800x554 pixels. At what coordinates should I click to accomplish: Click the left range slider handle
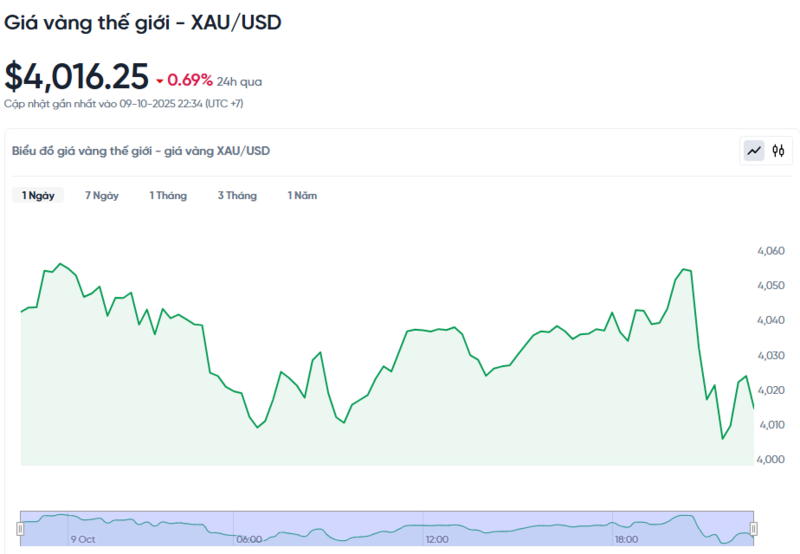(x=21, y=528)
